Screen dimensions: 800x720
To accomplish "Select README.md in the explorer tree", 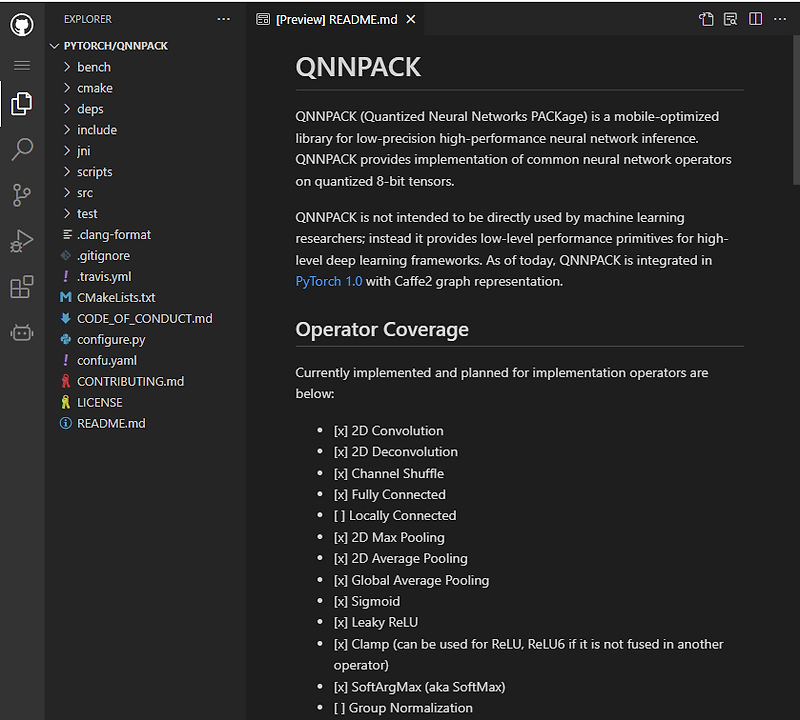I will 111,424.
